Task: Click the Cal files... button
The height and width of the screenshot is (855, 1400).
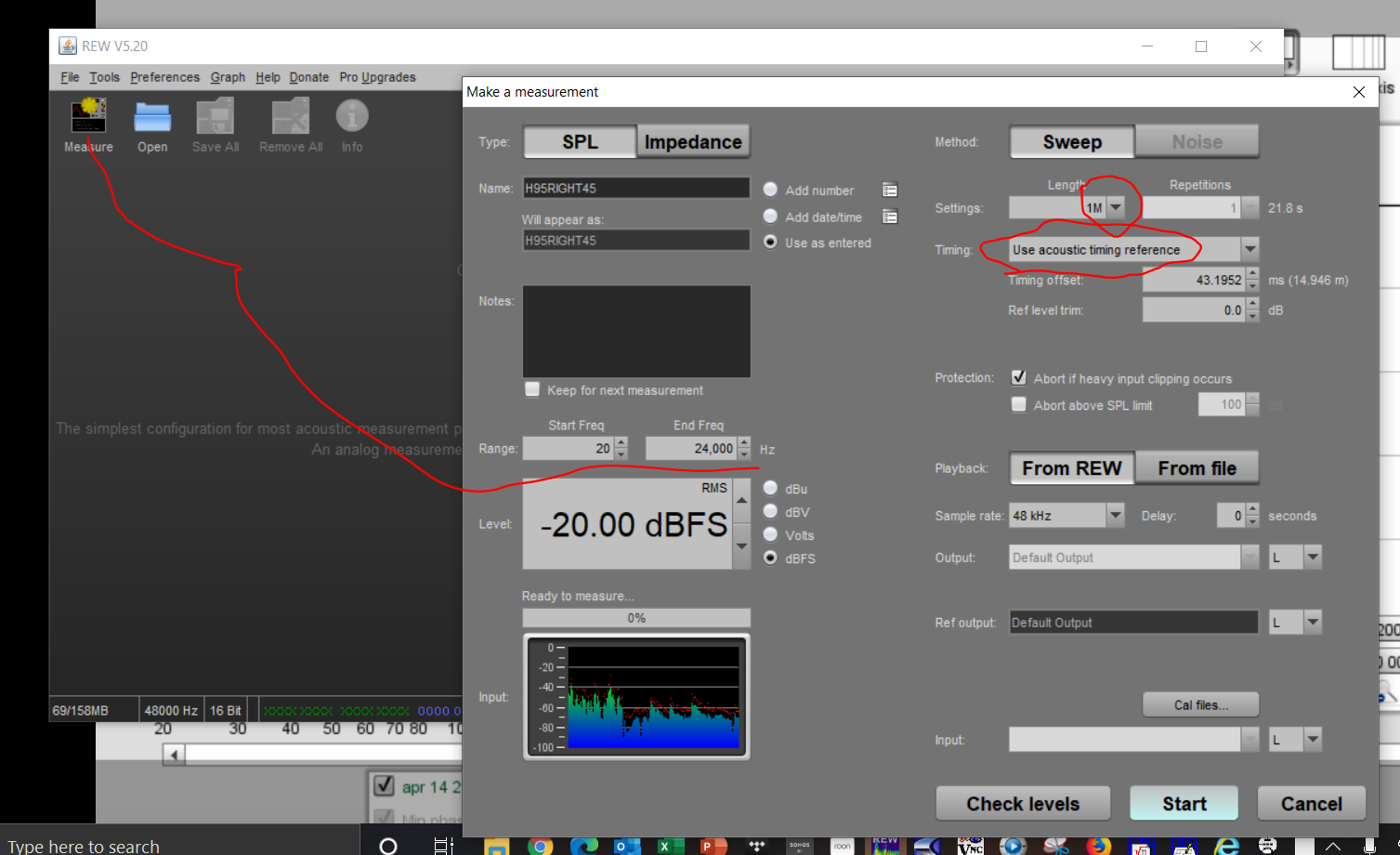Action: [x=1200, y=705]
